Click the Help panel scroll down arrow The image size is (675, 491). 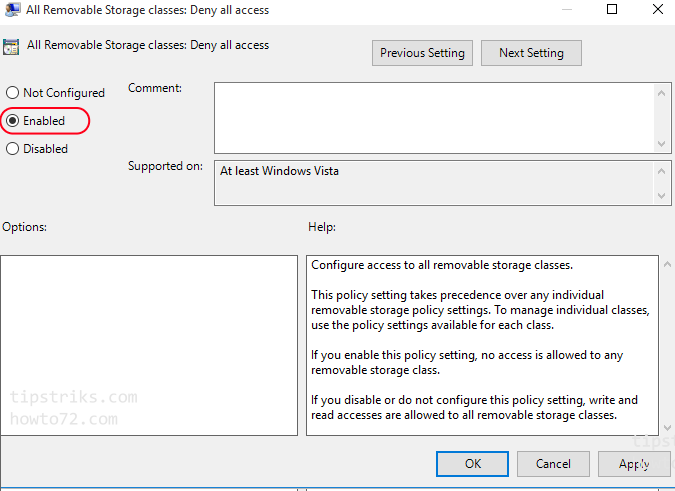pyautogui.click(x=667, y=427)
